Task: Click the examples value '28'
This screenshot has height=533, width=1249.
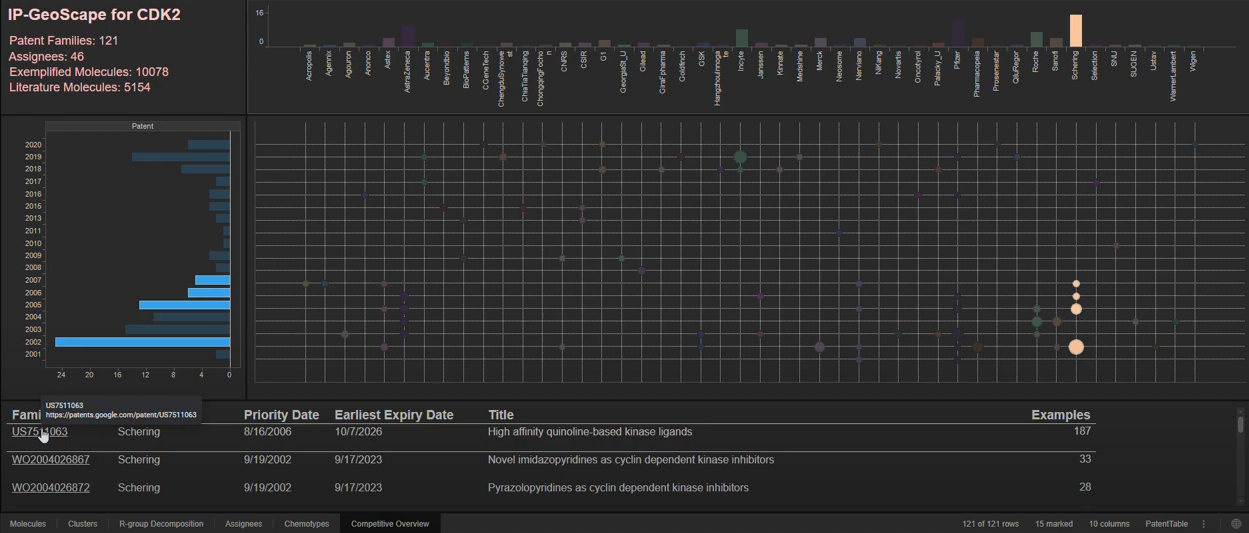Action: point(1085,488)
